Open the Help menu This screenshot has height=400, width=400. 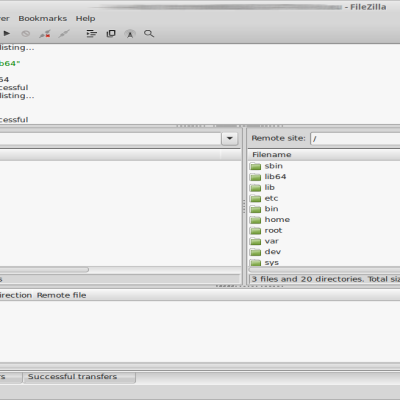(85, 18)
